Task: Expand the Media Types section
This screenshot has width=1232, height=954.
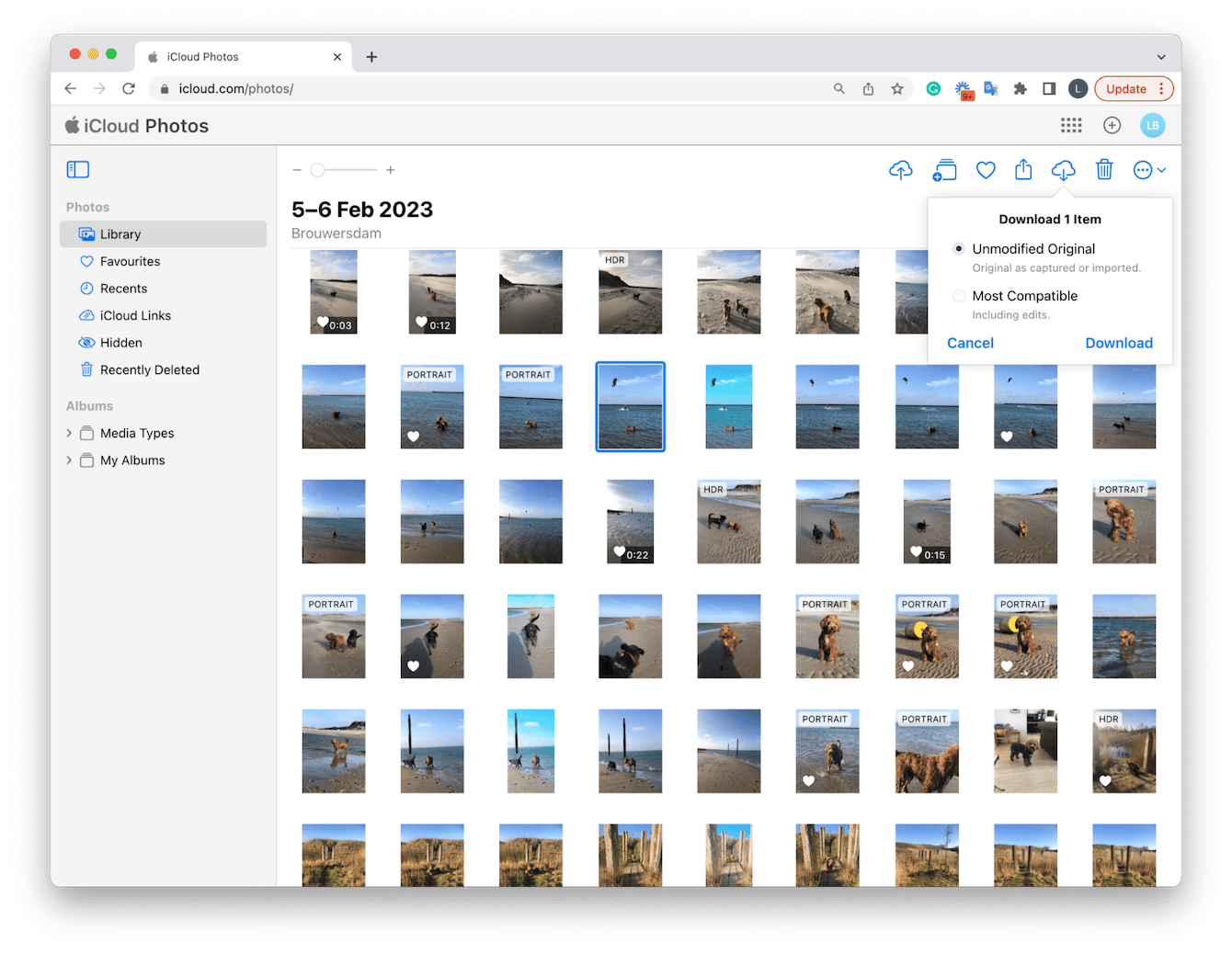Action: [x=69, y=432]
